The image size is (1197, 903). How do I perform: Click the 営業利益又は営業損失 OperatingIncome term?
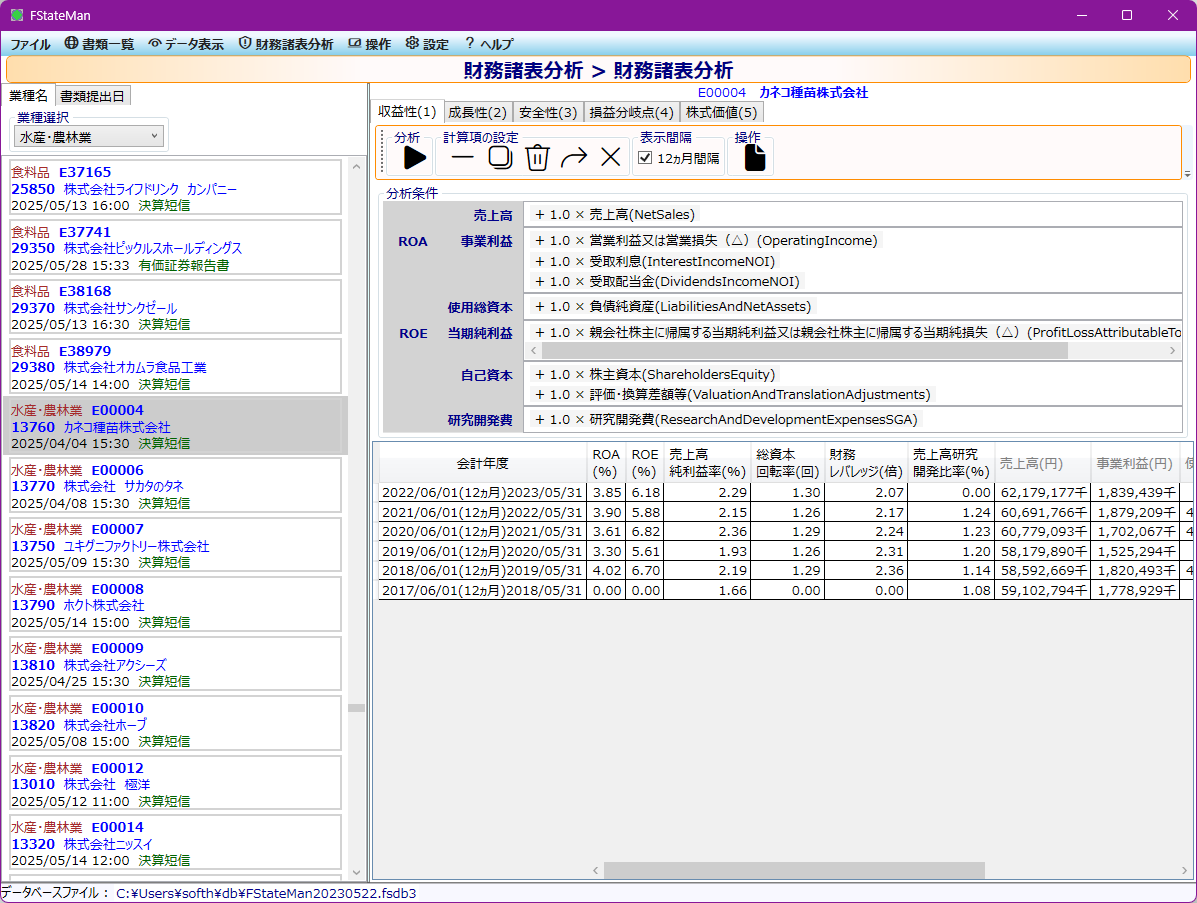click(x=706, y=240)
